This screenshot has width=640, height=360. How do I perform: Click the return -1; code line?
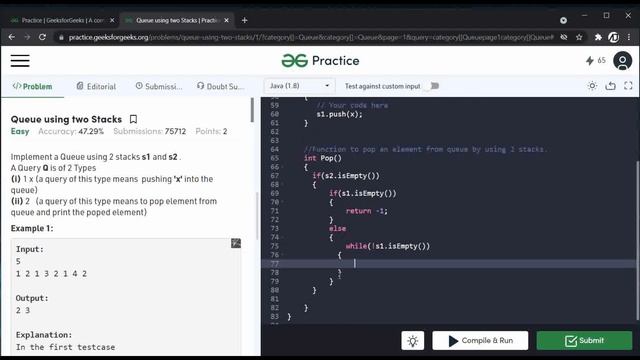[x=367, y=211]
